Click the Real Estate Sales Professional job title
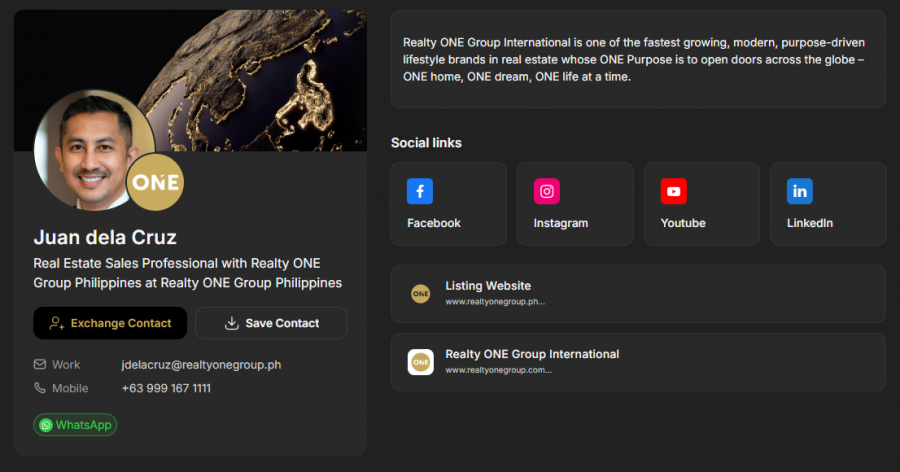900x472 pixels. [x=188, y=273]
